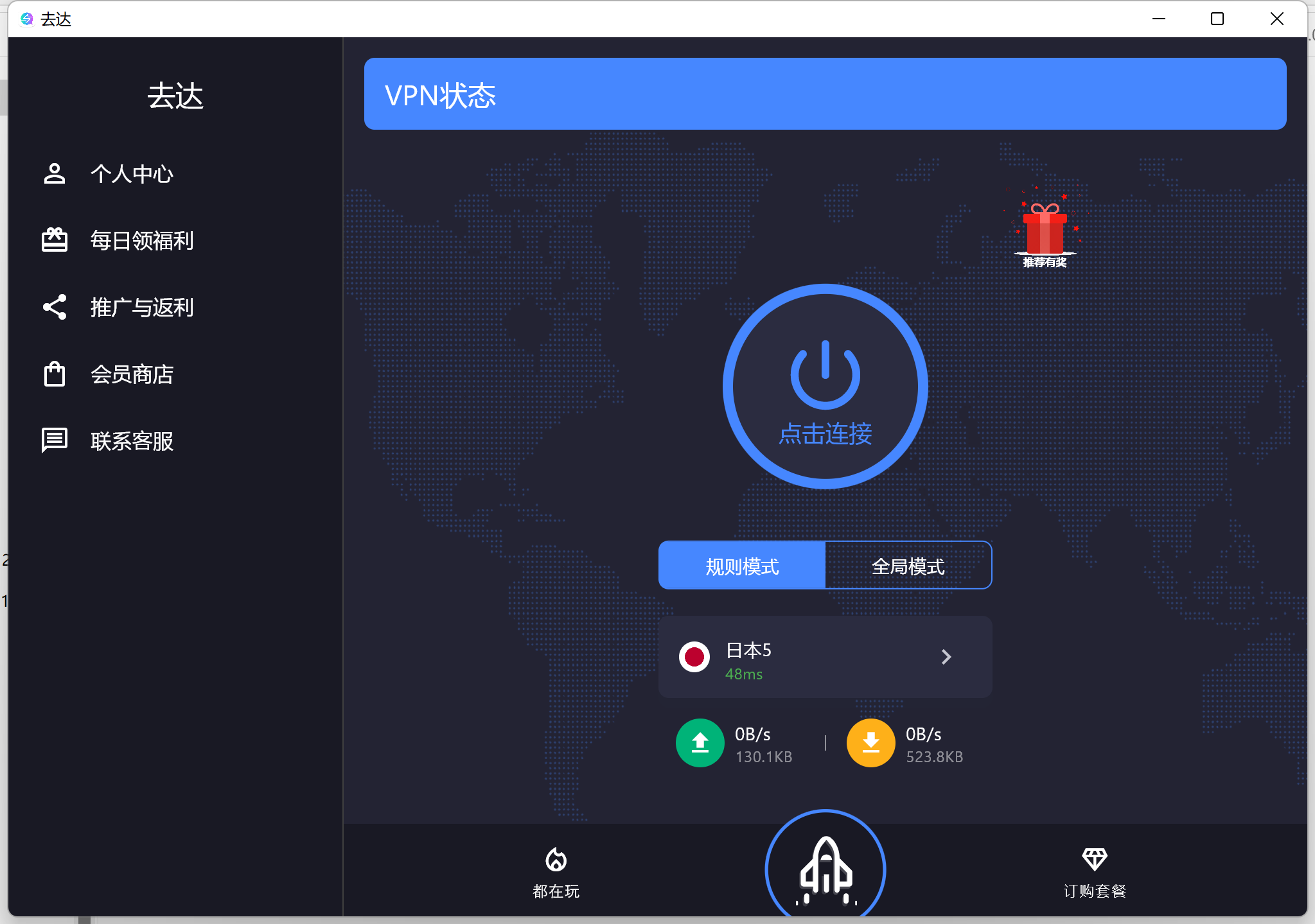1315x924 pixels.
Task: Open 订购套餐 diamond plan tab
Action: (1095, 873)
